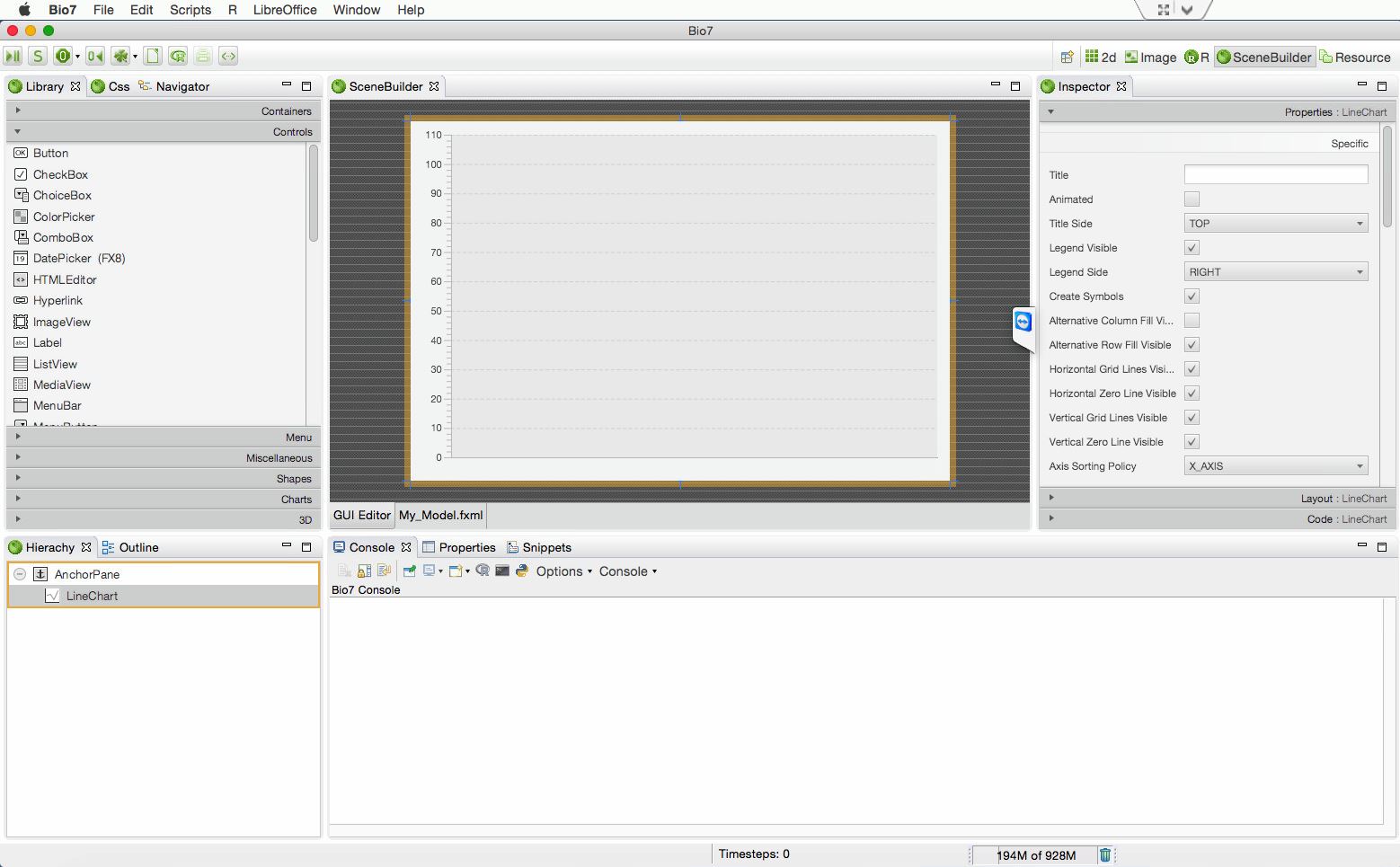This screenshot has width=1400, height=867.
Task: Click the start/pause simulation toolbar icon
Action: [13, 56]
